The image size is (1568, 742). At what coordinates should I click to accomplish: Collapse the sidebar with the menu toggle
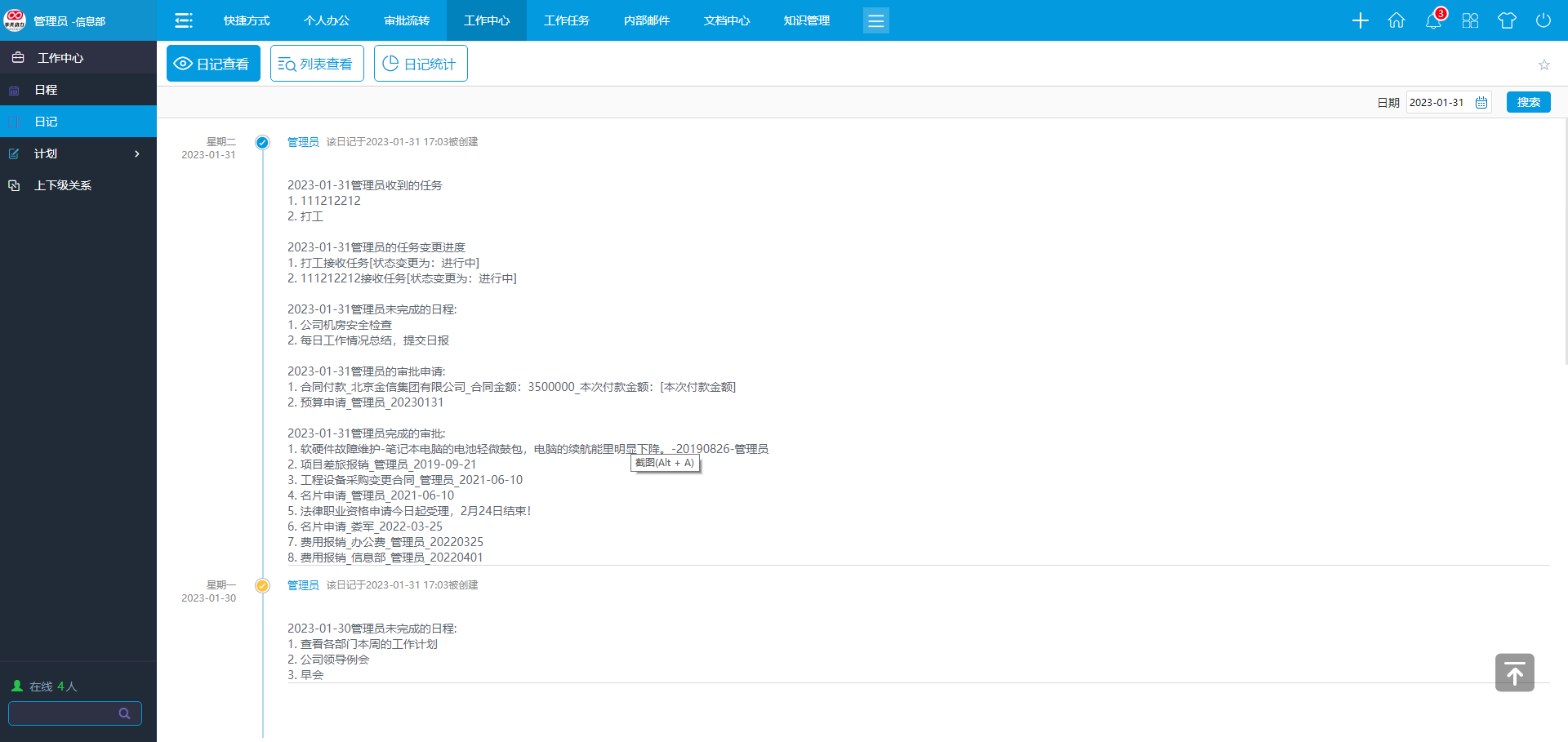click(184, 20)
